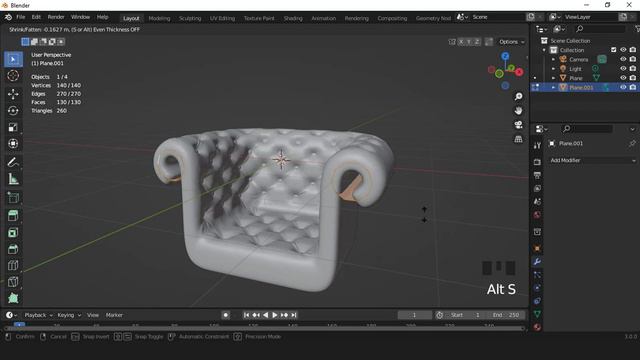The width and height of the screenshot is (640, 360).
Task: Open the timeline View menu
Action: [x=93, y=315]
